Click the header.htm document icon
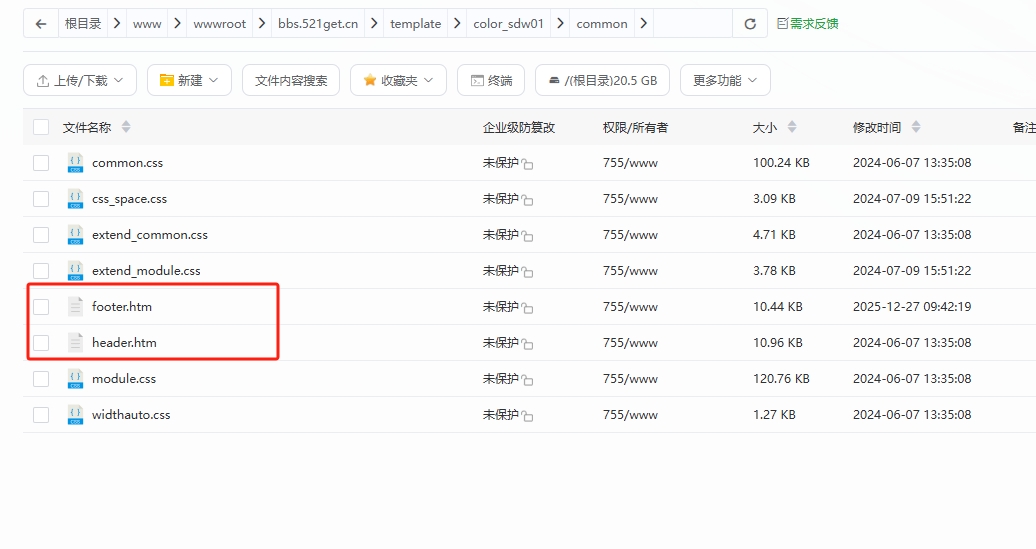The image size is (1036, 549). click(75, 343)
